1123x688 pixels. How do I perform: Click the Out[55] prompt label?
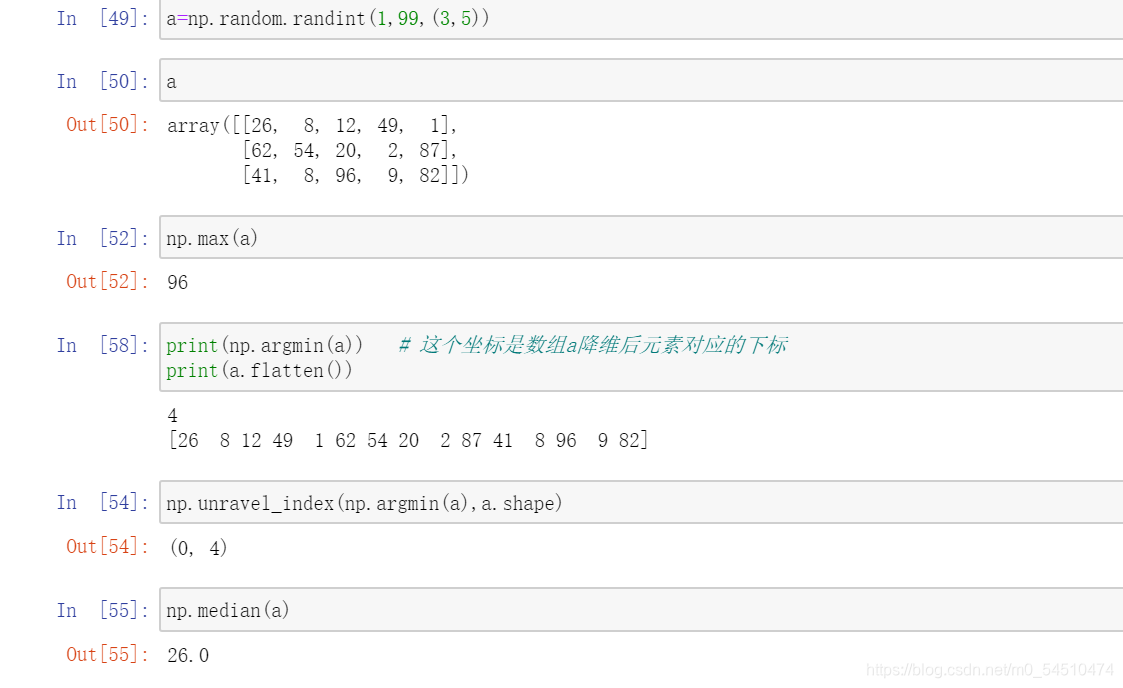tap(107, 654)
